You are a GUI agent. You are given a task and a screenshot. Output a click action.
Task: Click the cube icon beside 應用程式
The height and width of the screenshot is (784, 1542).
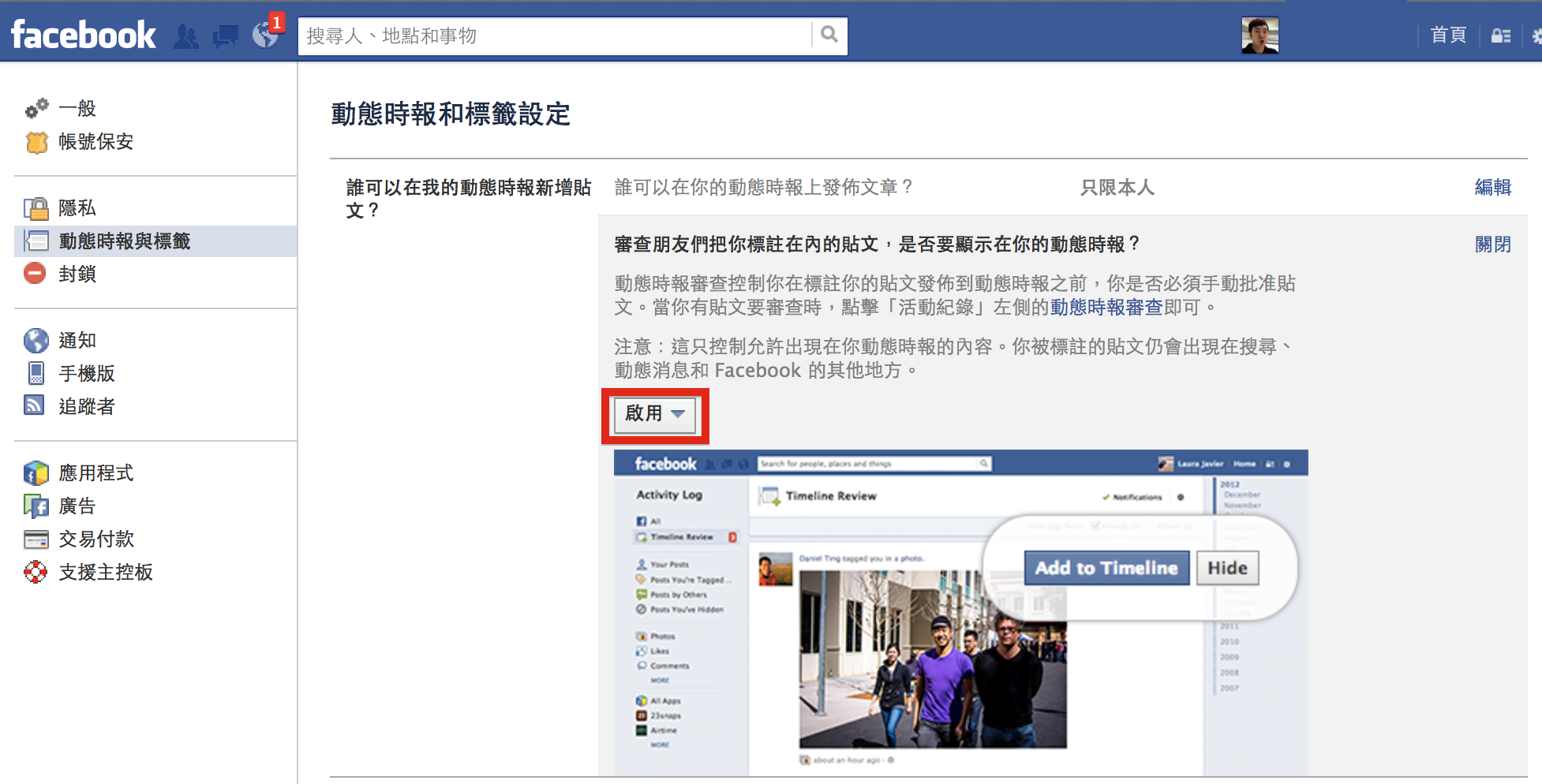[36, 472]
